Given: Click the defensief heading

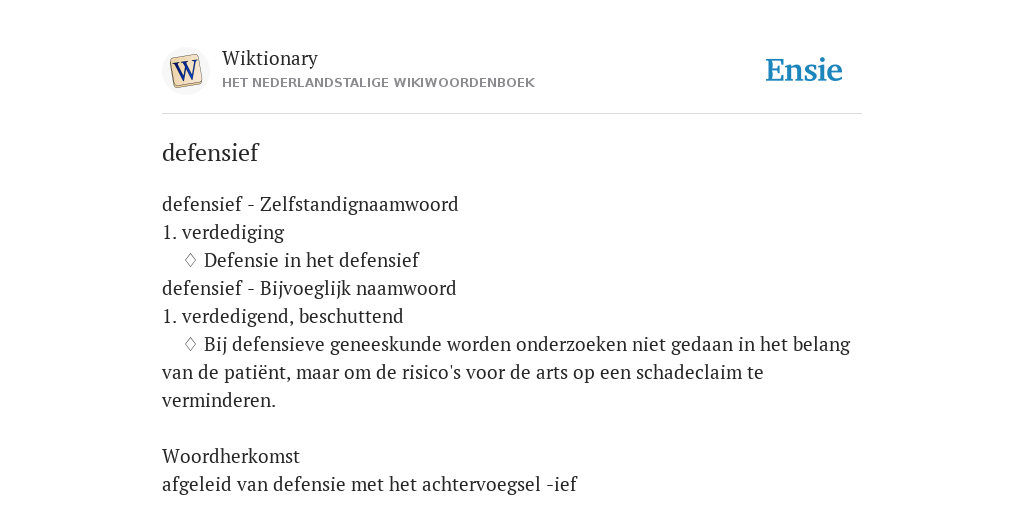Looking at the screenshot, I should [210, 153].
